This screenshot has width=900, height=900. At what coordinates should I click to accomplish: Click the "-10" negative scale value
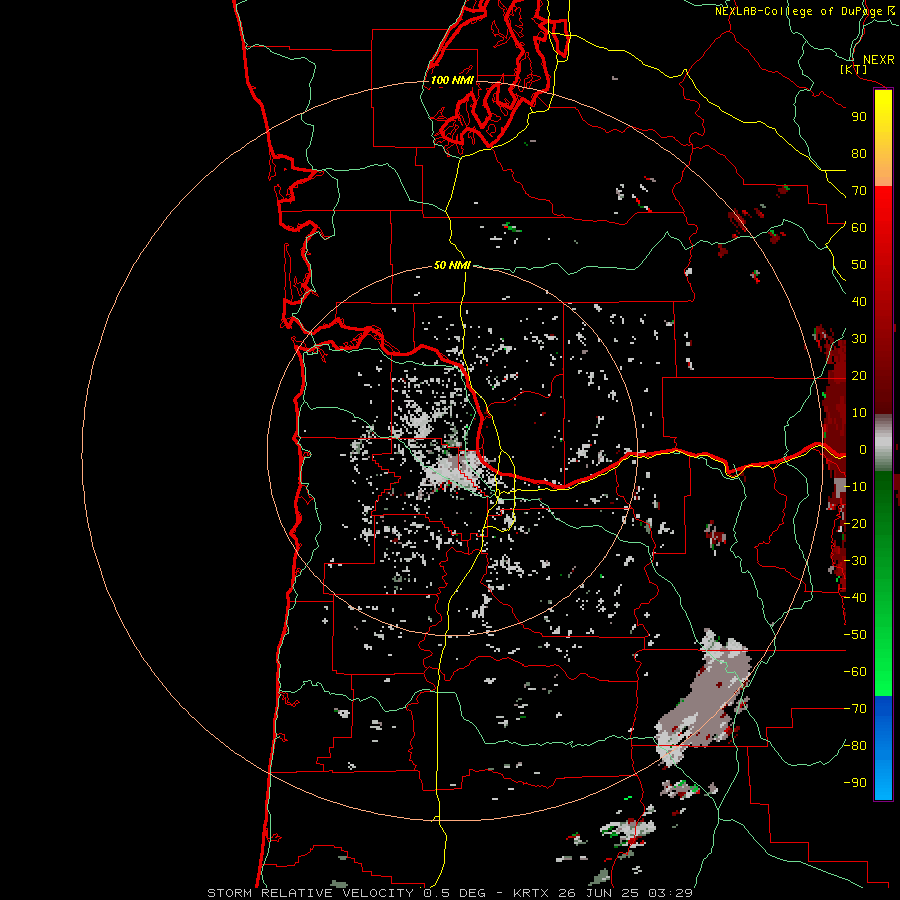[x=855, y=487]
